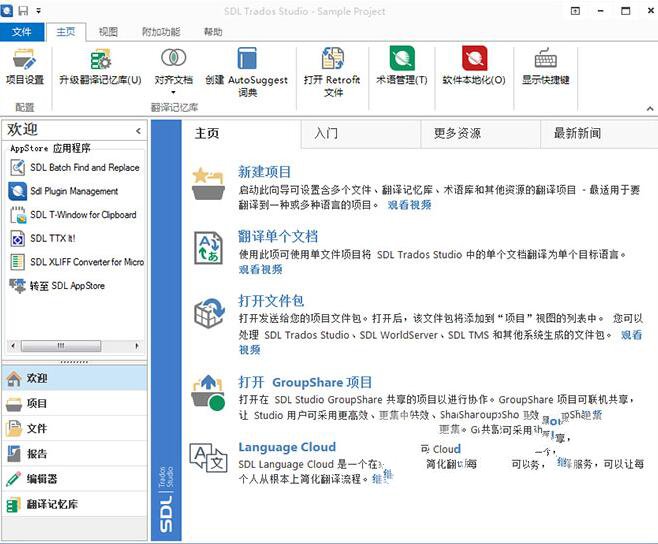Switch to 报告 reports view
Image resolution: width=658 pixels, height=544 pixels.
pyautogui.click(x=75, y=454)
